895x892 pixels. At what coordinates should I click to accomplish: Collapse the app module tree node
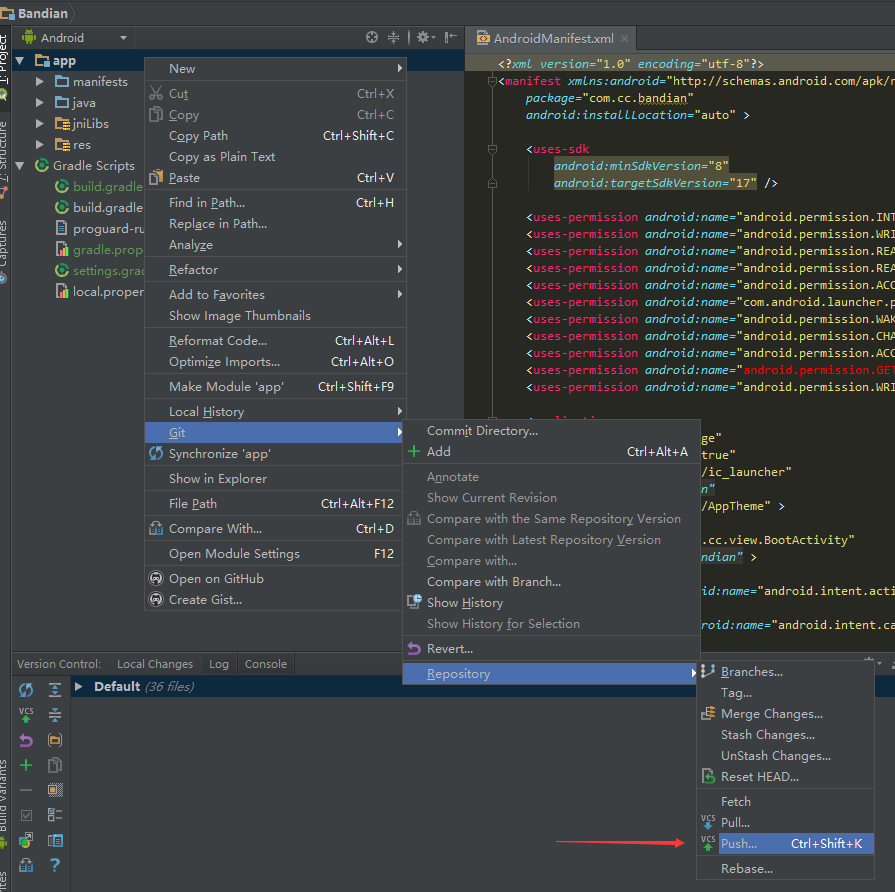coord(20,60)
